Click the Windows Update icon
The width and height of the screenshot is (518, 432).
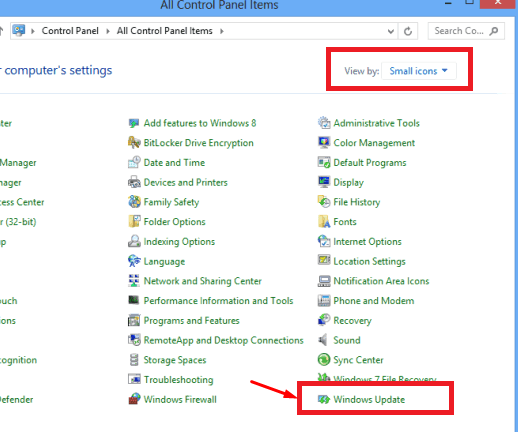click(x=324, y=399)
